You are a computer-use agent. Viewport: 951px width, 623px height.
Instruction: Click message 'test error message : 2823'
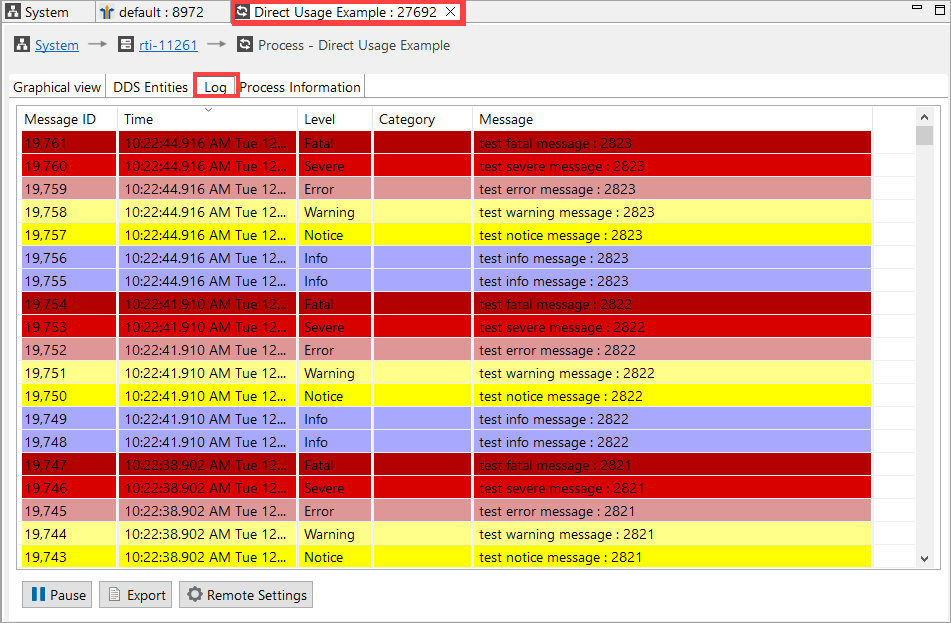coord(557,189)
